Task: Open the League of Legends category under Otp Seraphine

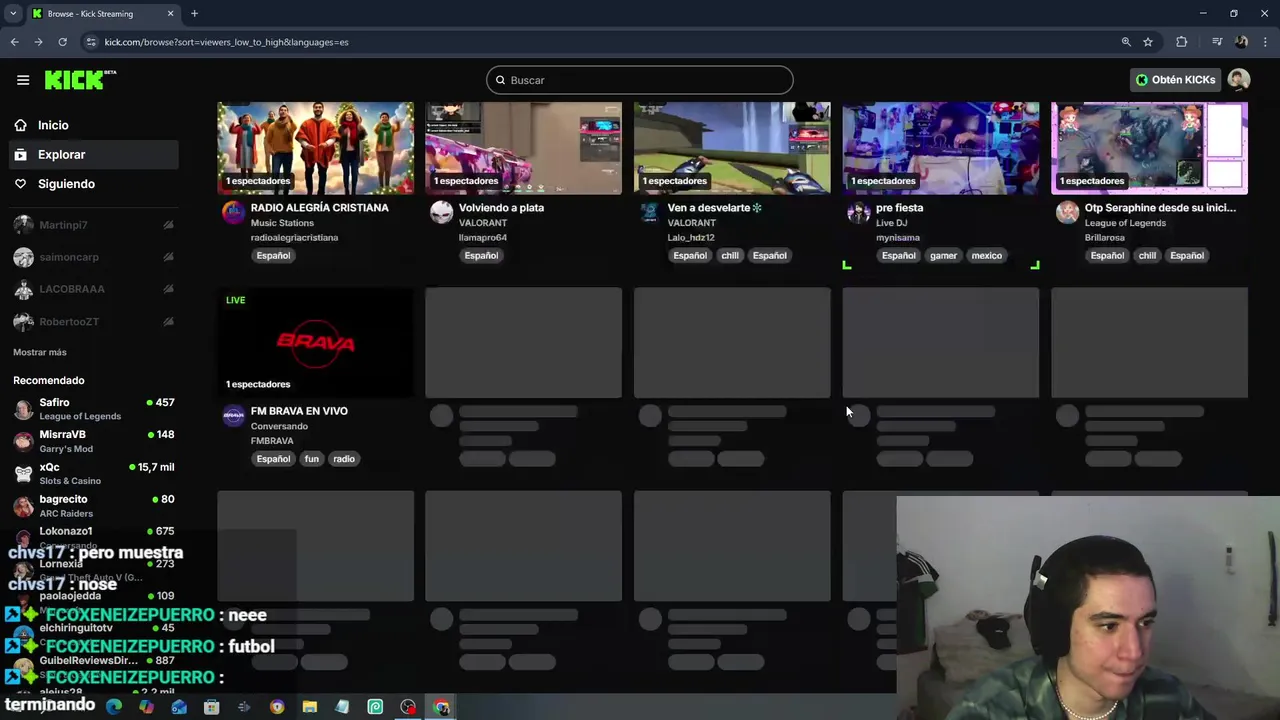Action: coord(1125,223)
